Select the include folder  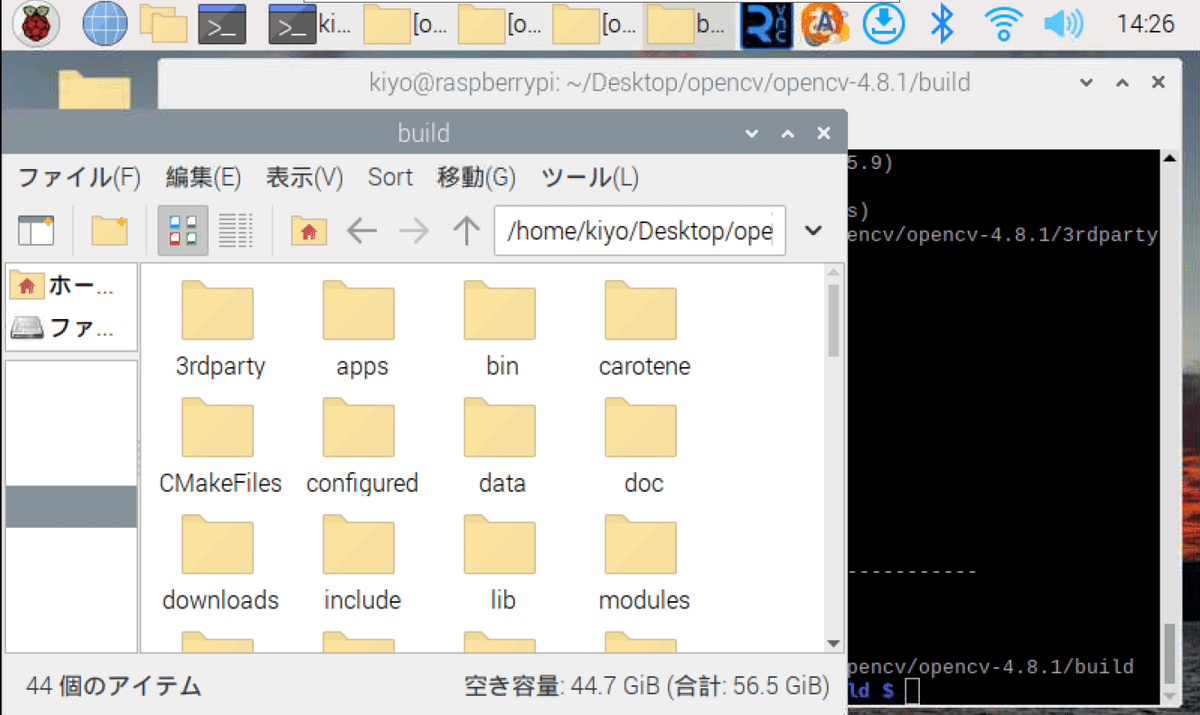pos(361,563)
